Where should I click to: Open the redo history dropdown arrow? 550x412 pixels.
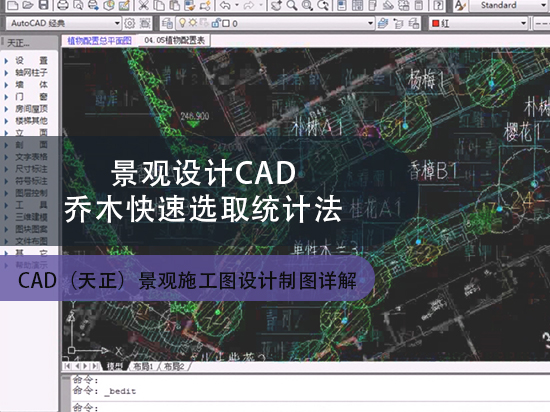(x=261, y=5)
